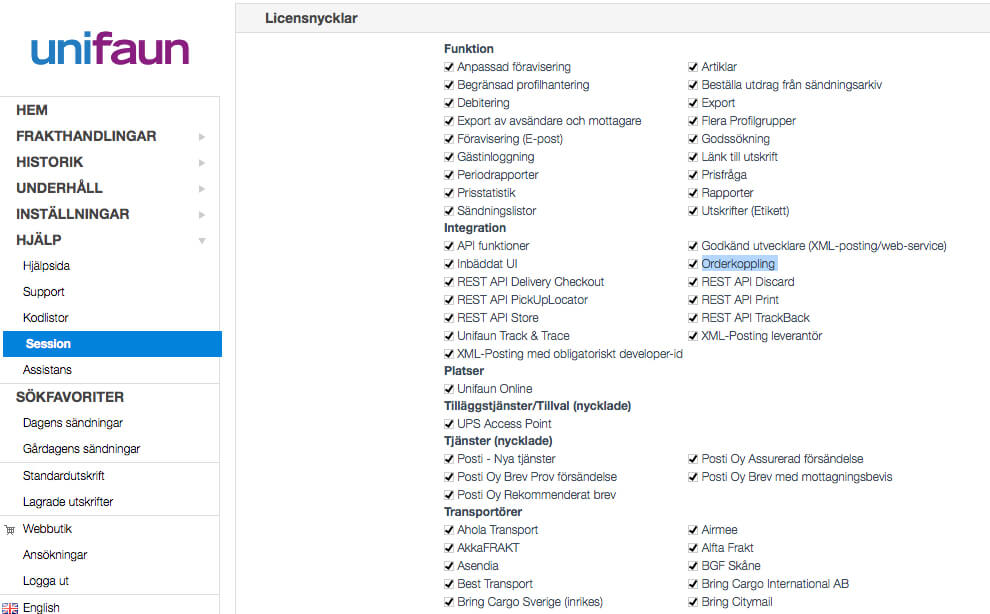Open Ansökningar in the sidebar
This screenshot has width=990, height=614.
pos(55,555)
